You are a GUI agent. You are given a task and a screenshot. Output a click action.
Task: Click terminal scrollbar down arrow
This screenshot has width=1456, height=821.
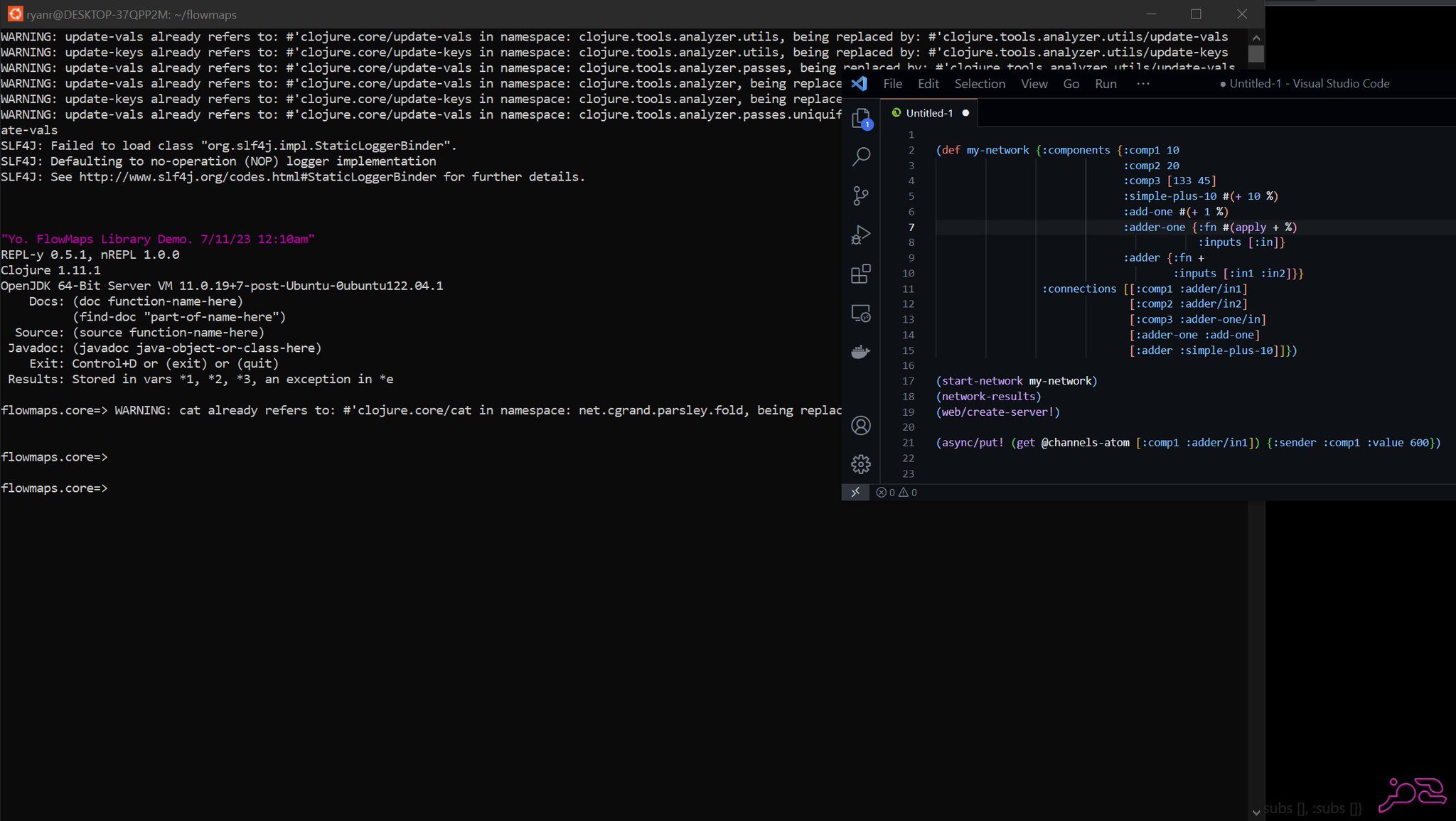(1256, 812)
